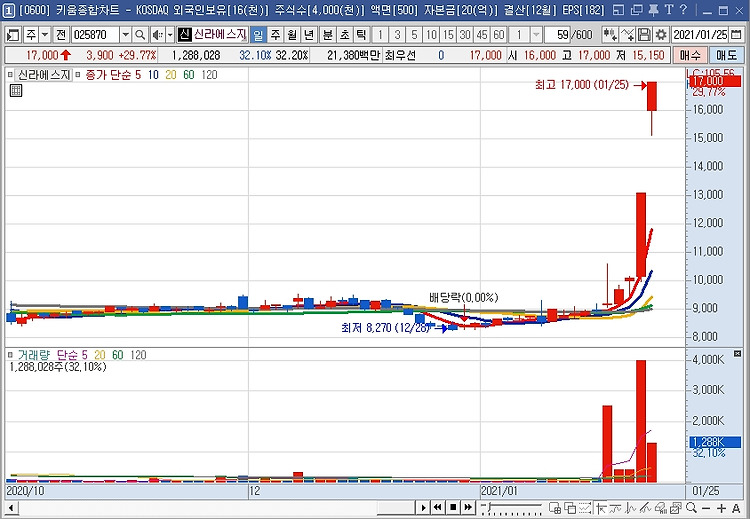Click the horizontal scrollbar left arrow
Screen dimensions: 750x519
(x=11, y=508)
